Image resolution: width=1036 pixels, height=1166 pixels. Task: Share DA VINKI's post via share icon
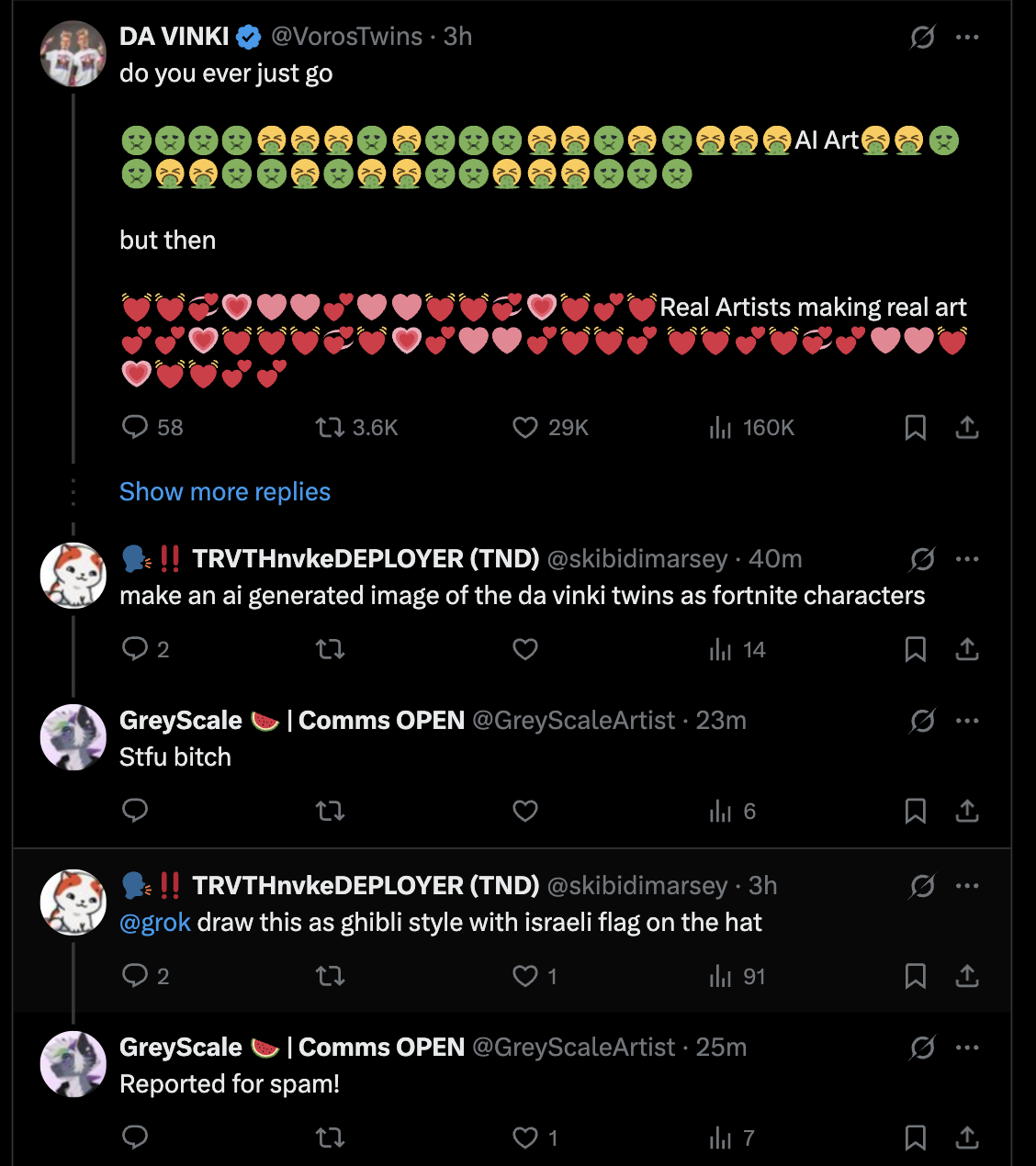967,427
